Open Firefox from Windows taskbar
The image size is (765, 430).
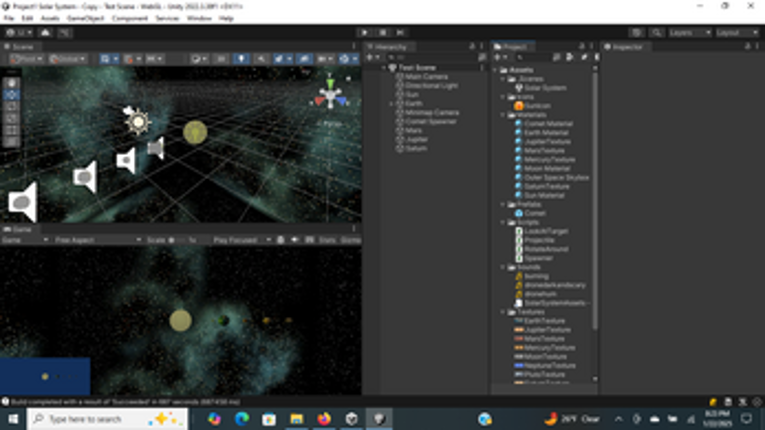tap(324, 419)
